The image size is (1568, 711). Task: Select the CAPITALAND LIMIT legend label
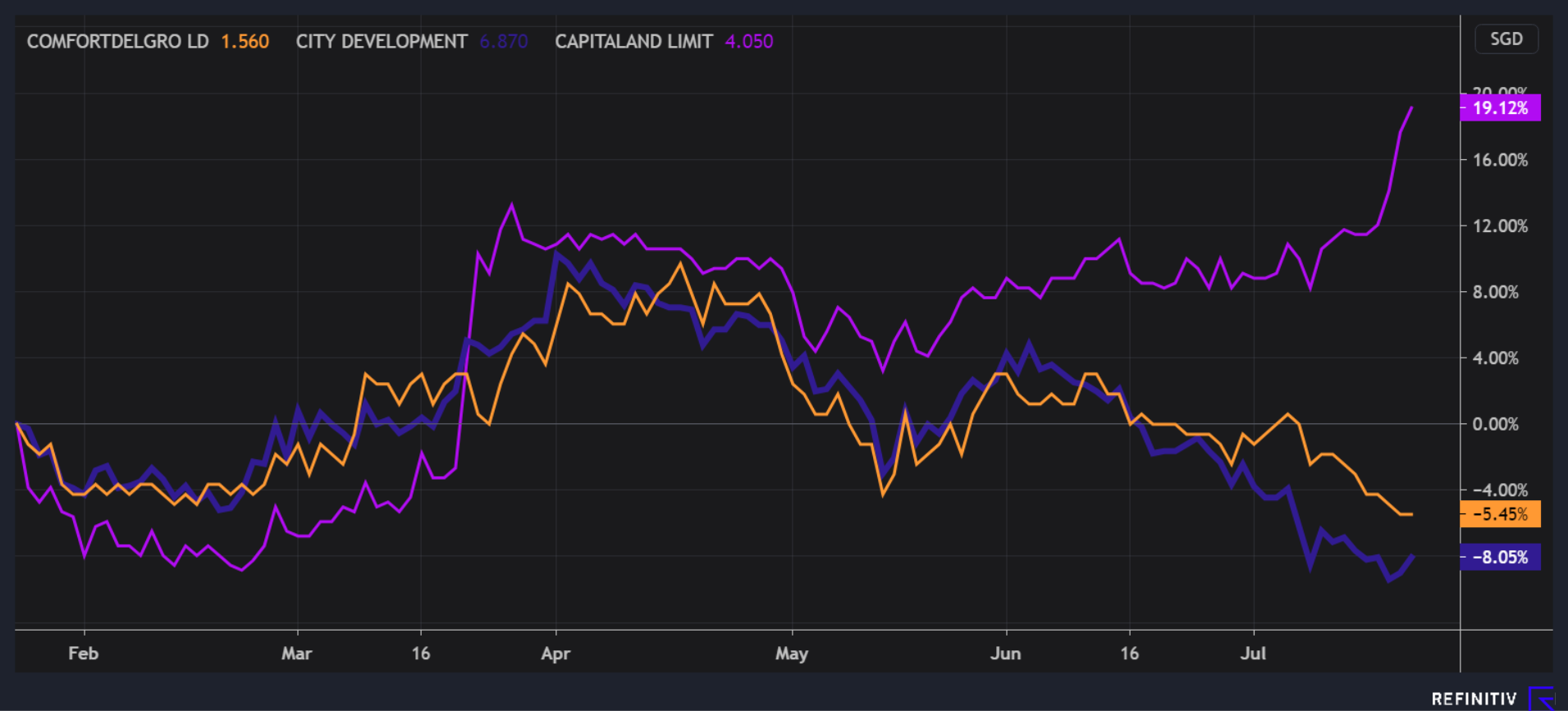point(633,42)
